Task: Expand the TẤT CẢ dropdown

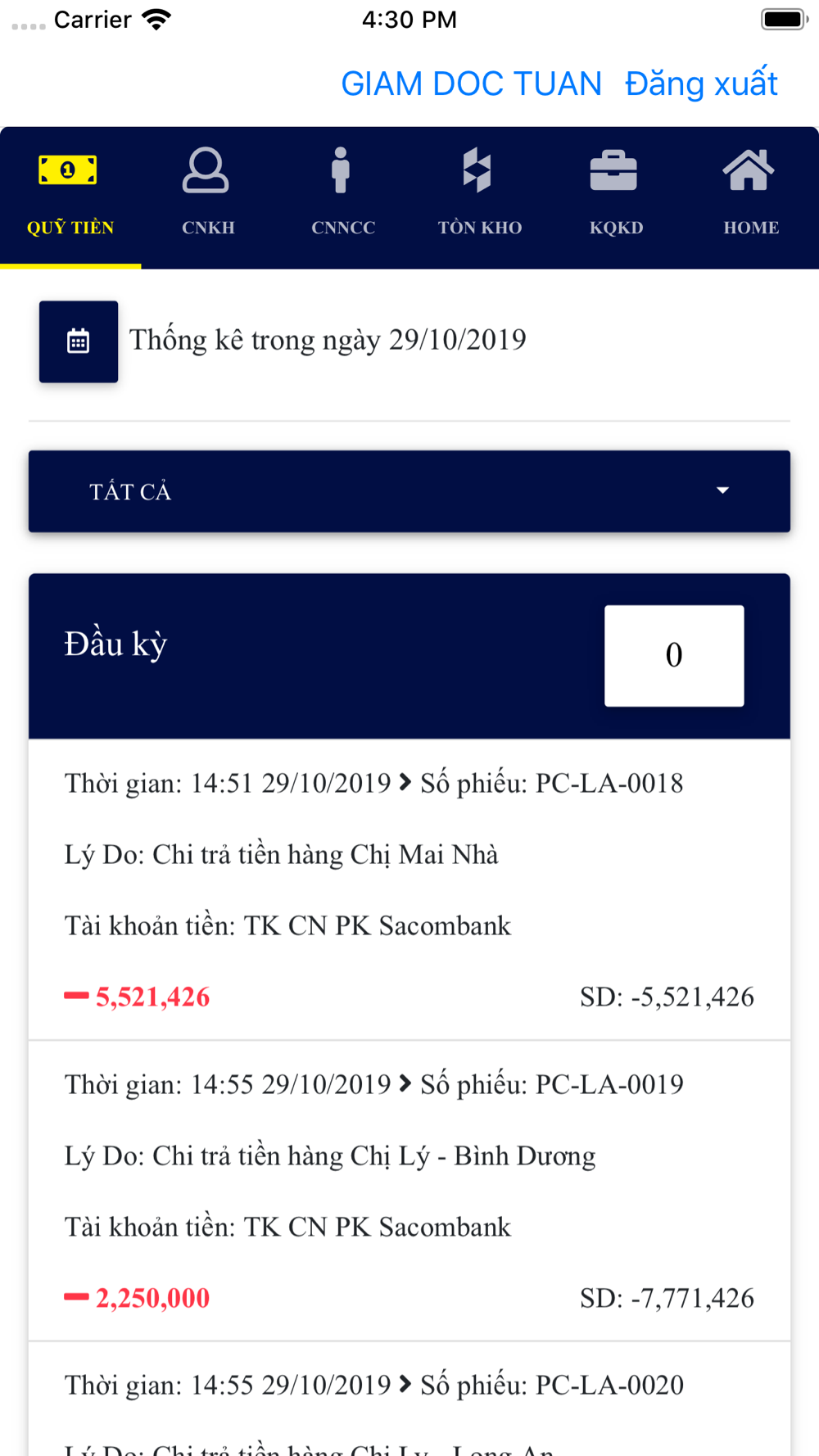Action: (x=409, y=491)
